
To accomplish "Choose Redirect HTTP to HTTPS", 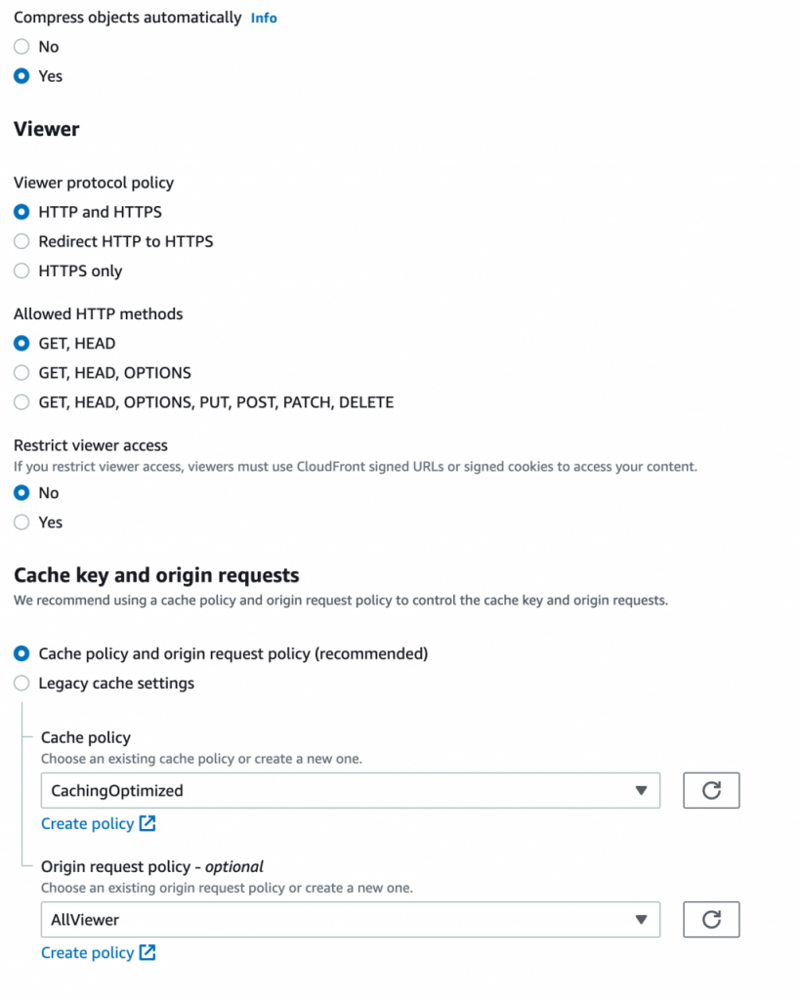I will coord(22,241).
